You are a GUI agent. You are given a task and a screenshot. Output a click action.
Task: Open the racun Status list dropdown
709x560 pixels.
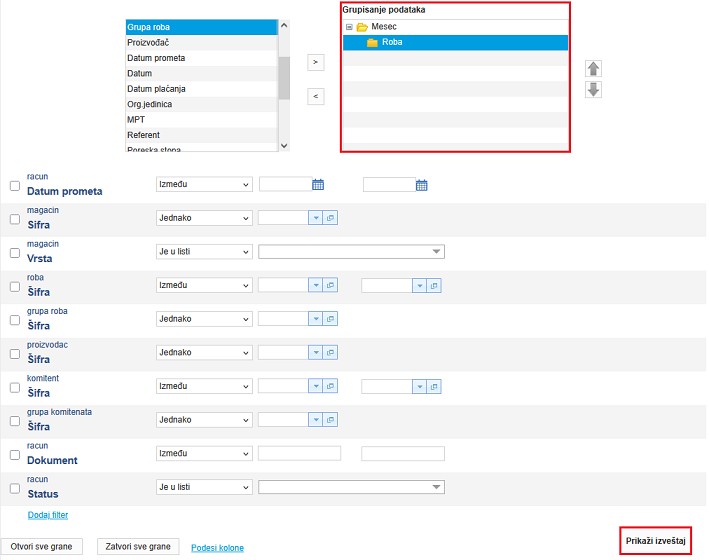click(x=437, y=487)
